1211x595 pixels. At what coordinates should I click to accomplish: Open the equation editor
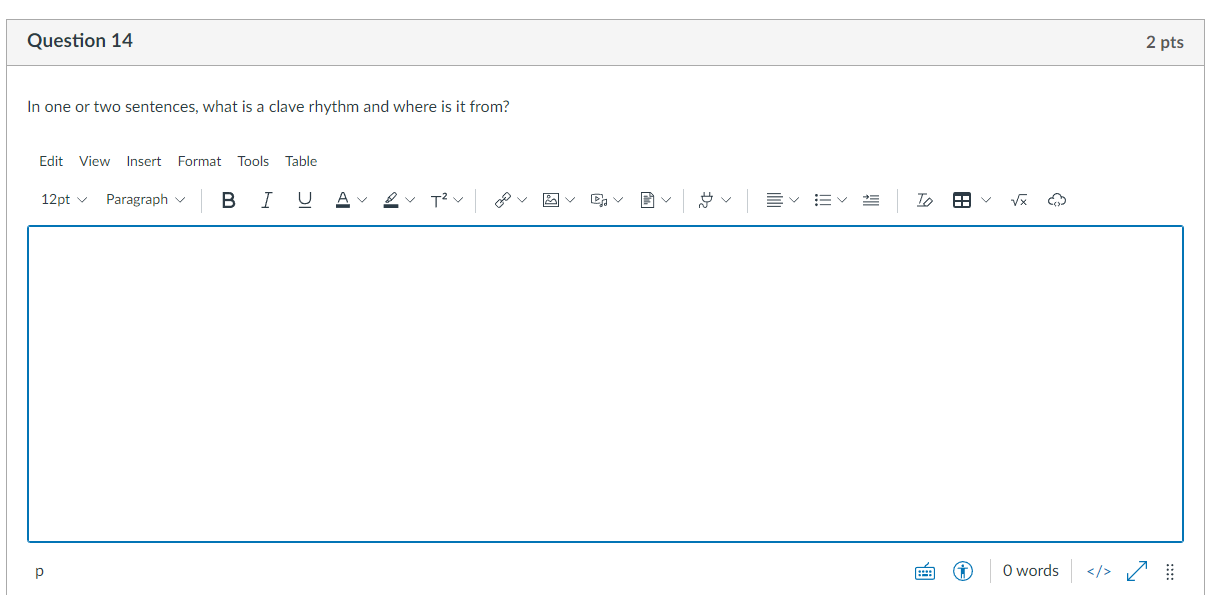(1019, 199)
